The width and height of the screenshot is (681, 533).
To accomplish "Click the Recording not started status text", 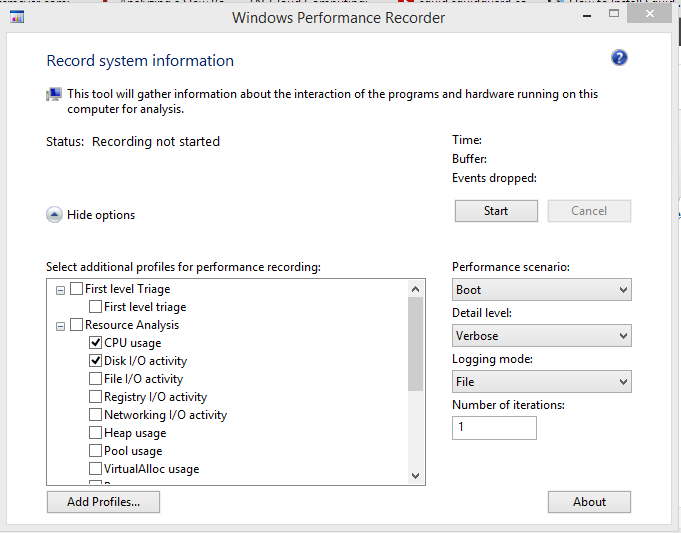I will click(x=156, y=142).
